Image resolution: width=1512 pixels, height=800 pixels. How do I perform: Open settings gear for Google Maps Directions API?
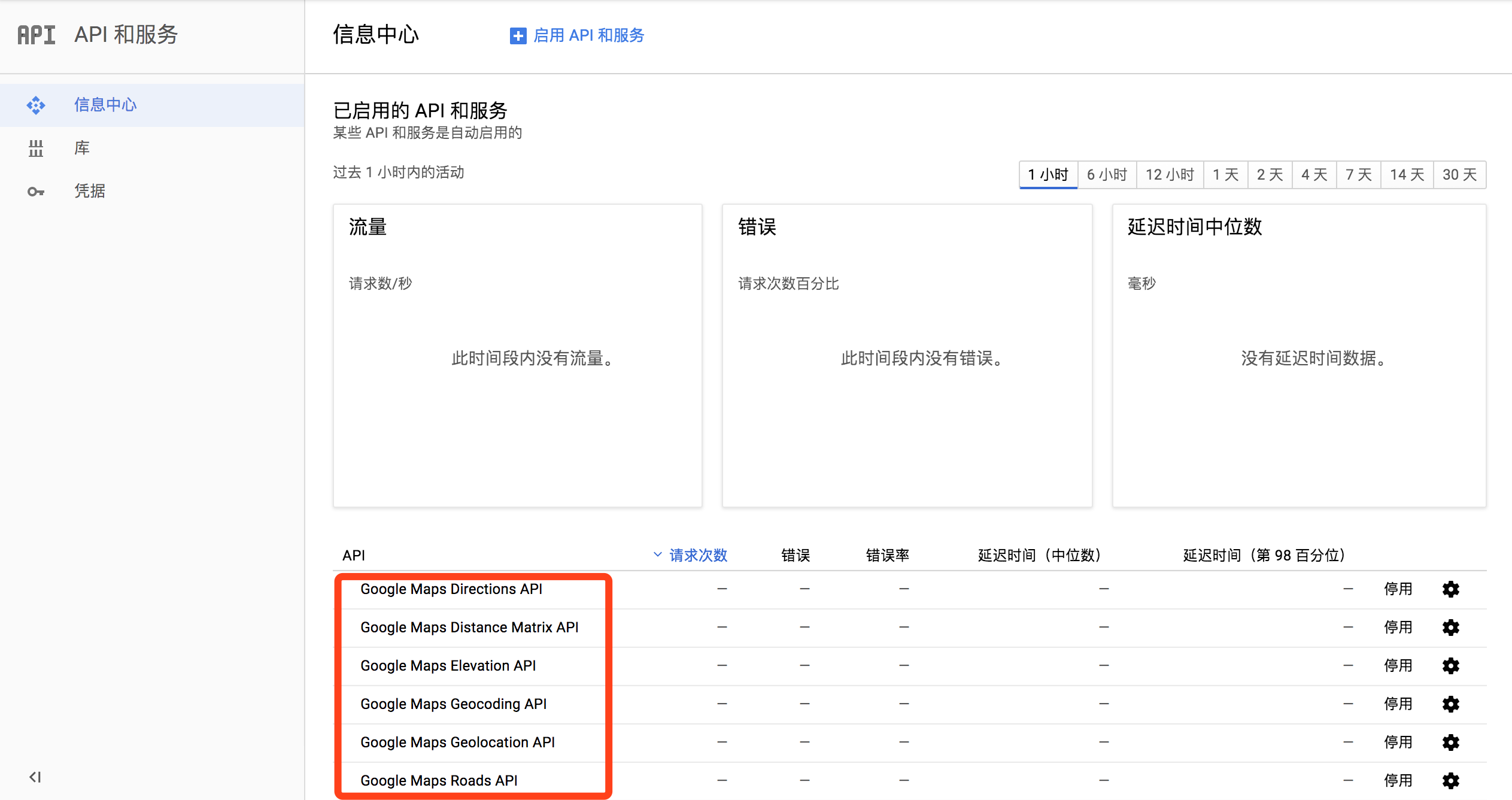1450,589
